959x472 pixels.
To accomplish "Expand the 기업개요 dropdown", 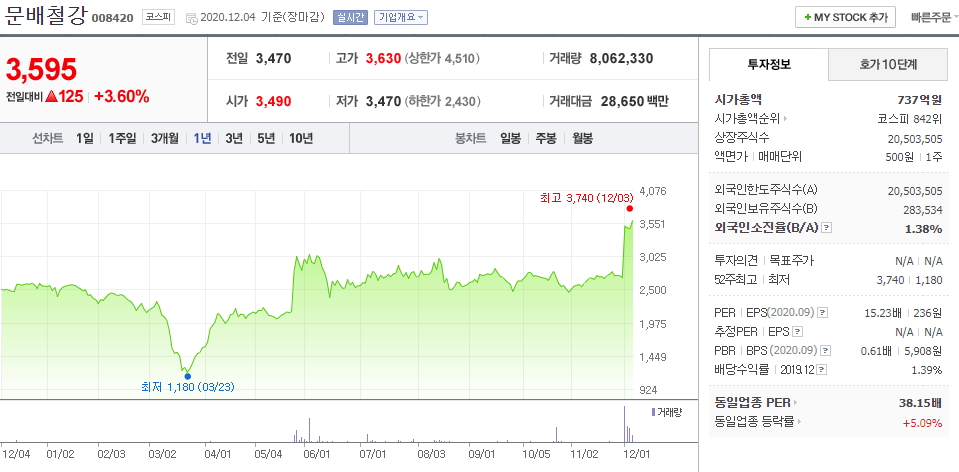I will (401, 17).
